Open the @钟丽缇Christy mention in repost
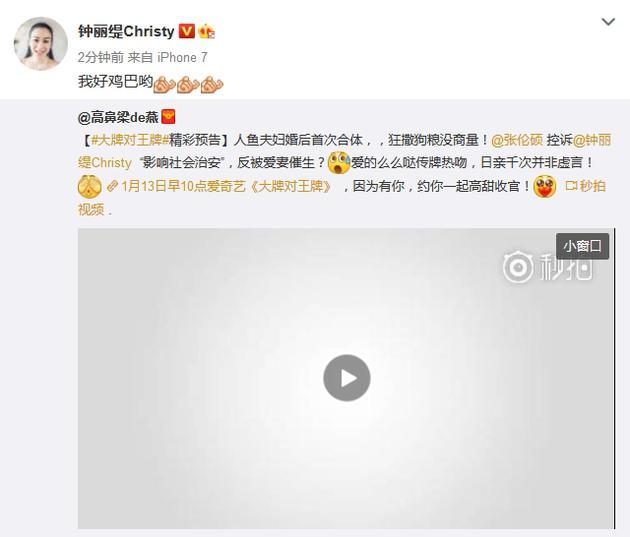The height and width of the screenshot is (537, 630). [591, 140]
